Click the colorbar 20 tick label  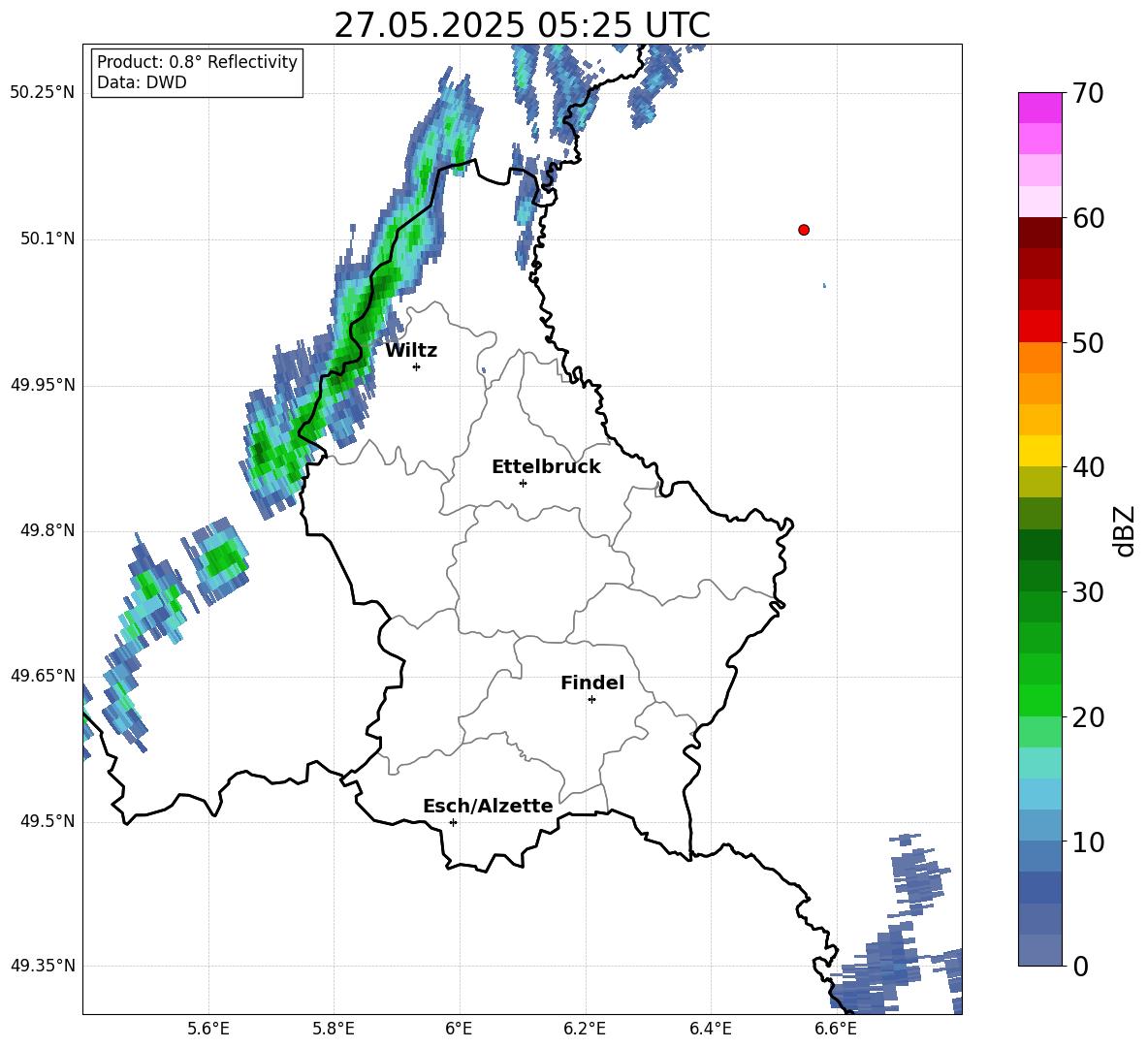point(1088,717)
